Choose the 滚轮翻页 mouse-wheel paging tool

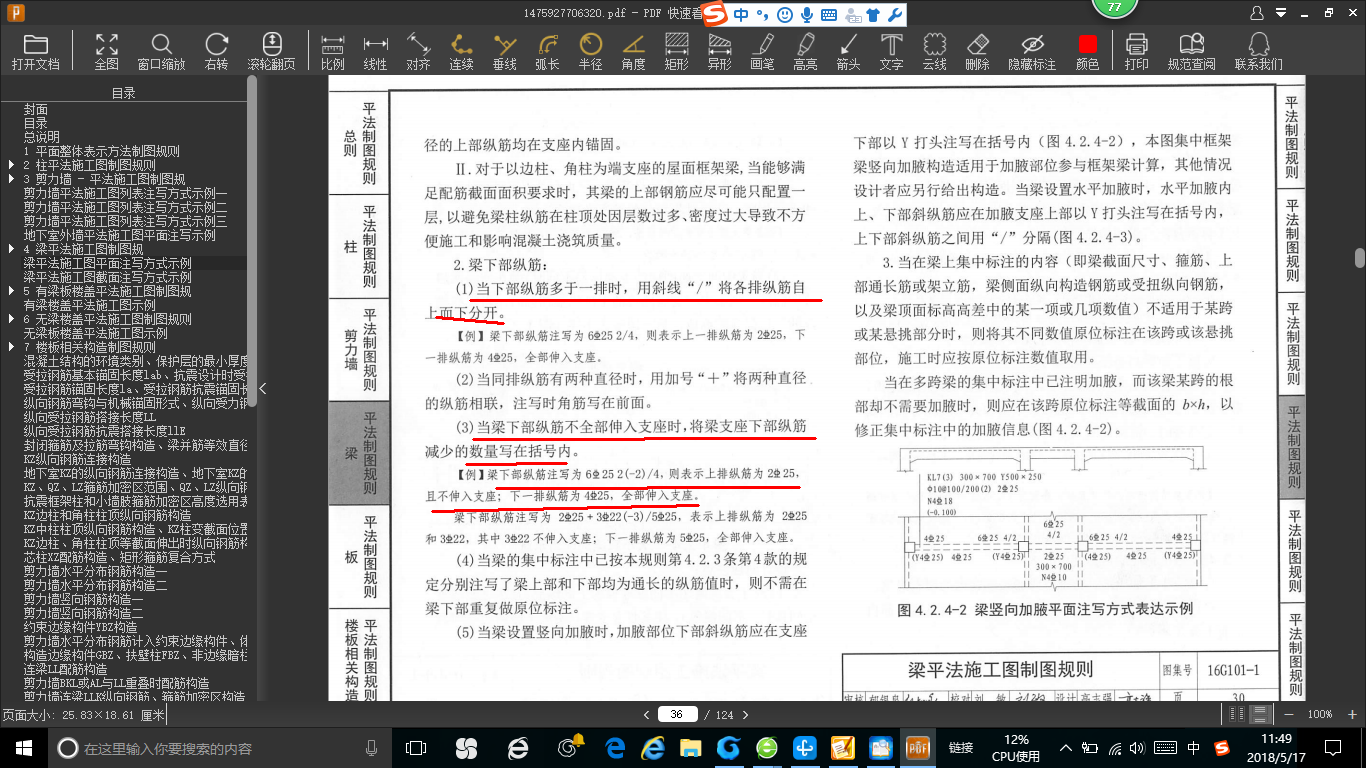tap(271, 51)
